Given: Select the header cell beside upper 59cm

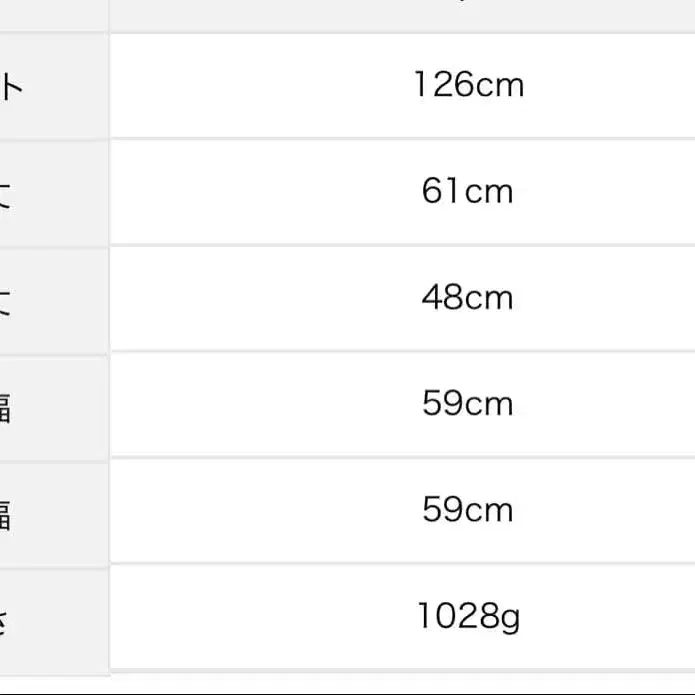Looking at the screenshot, I should 52,406.
